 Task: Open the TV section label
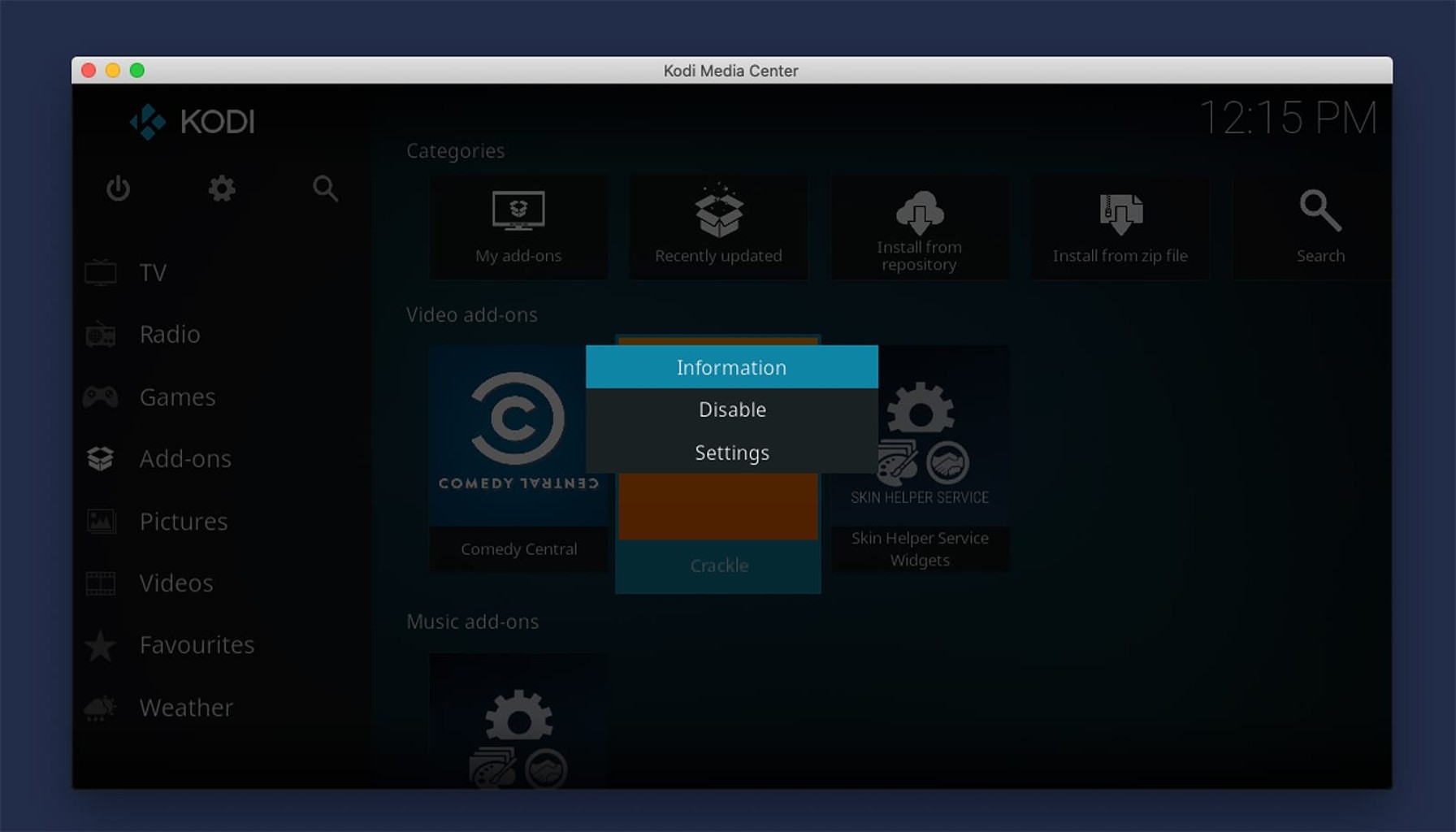click(x=153, y=273)
